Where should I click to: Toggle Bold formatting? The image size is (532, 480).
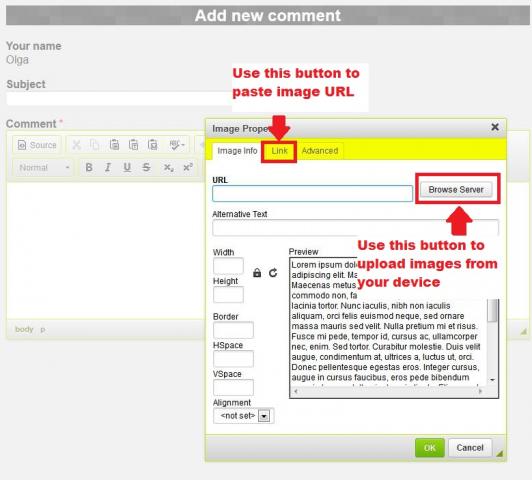[89, 168]
